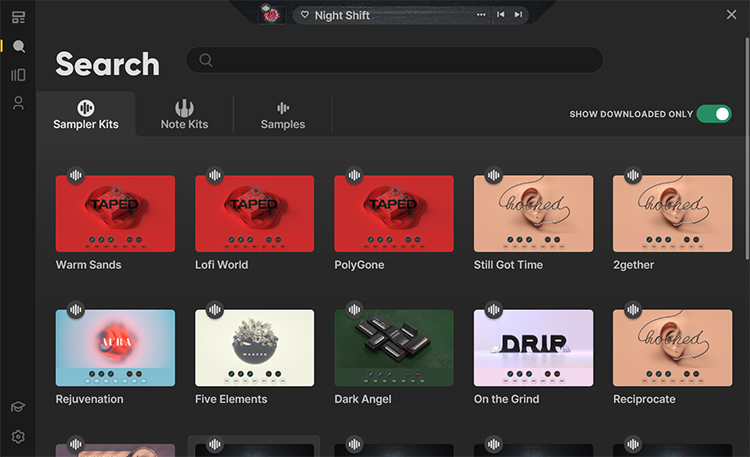750x457 pixels.
Task: Click the Still Got Time kit title
Action: 508,265
